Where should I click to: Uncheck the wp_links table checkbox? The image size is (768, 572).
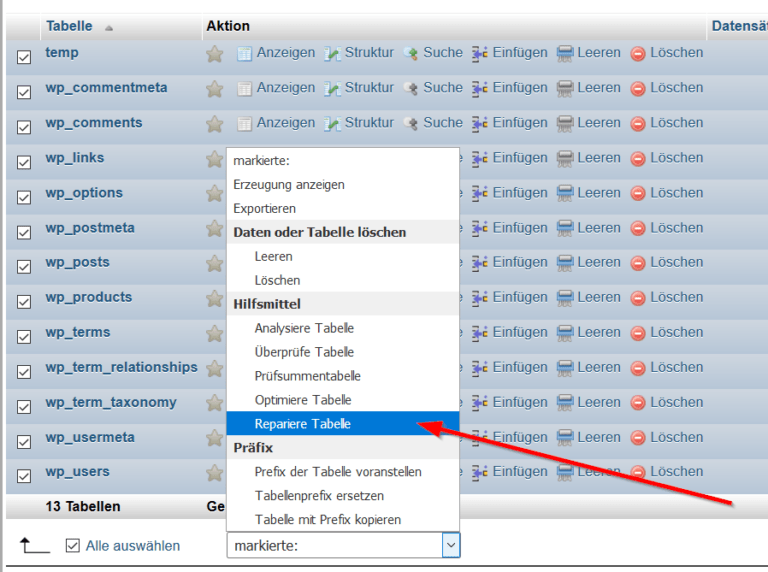click(x=24, y=162)
